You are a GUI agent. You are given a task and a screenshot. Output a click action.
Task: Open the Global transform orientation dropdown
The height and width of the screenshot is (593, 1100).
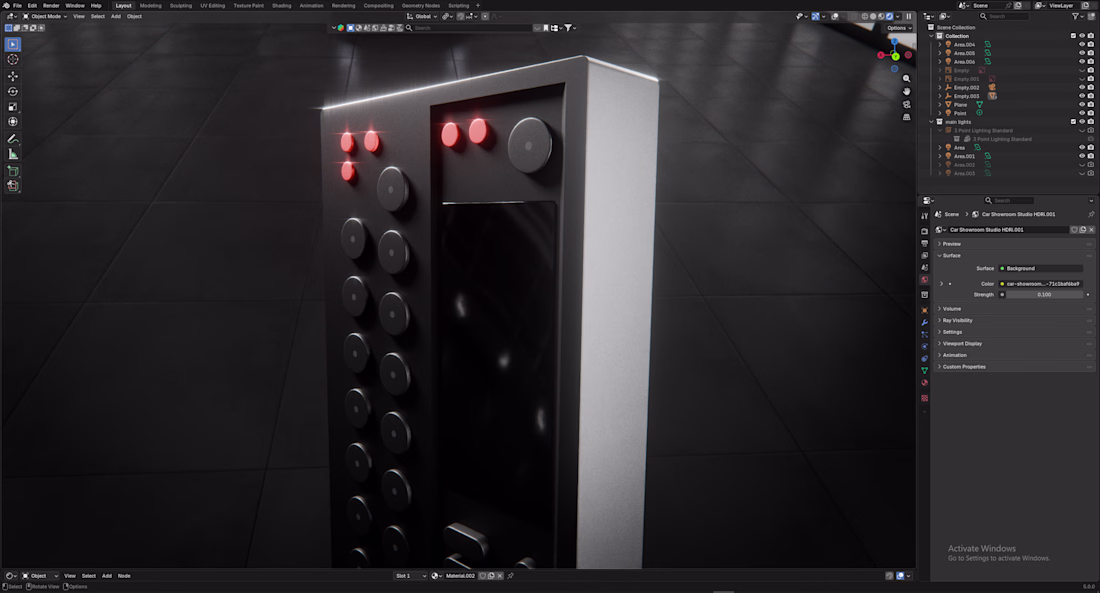click(x=422, y=16)
